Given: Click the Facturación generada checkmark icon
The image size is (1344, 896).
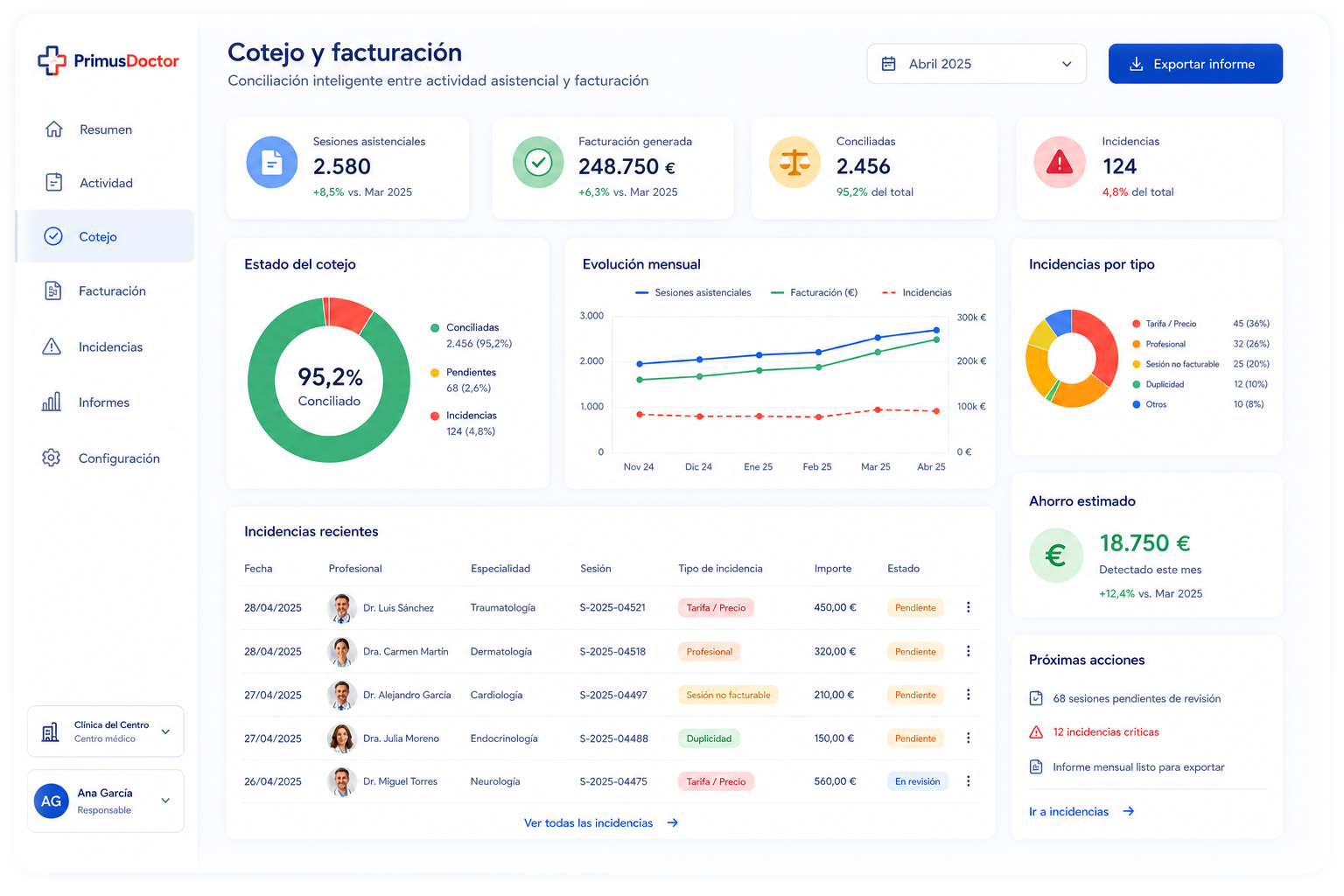Looking at the screenshot, I should coord(538,163).
